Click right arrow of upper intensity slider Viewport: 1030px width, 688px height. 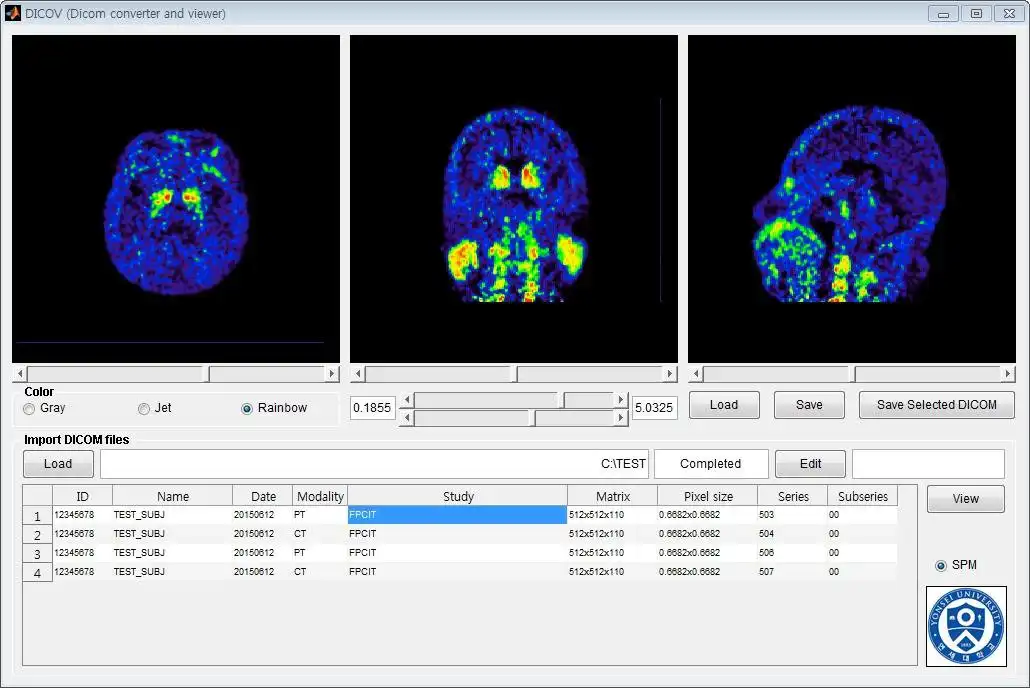(x=621, y=400)
